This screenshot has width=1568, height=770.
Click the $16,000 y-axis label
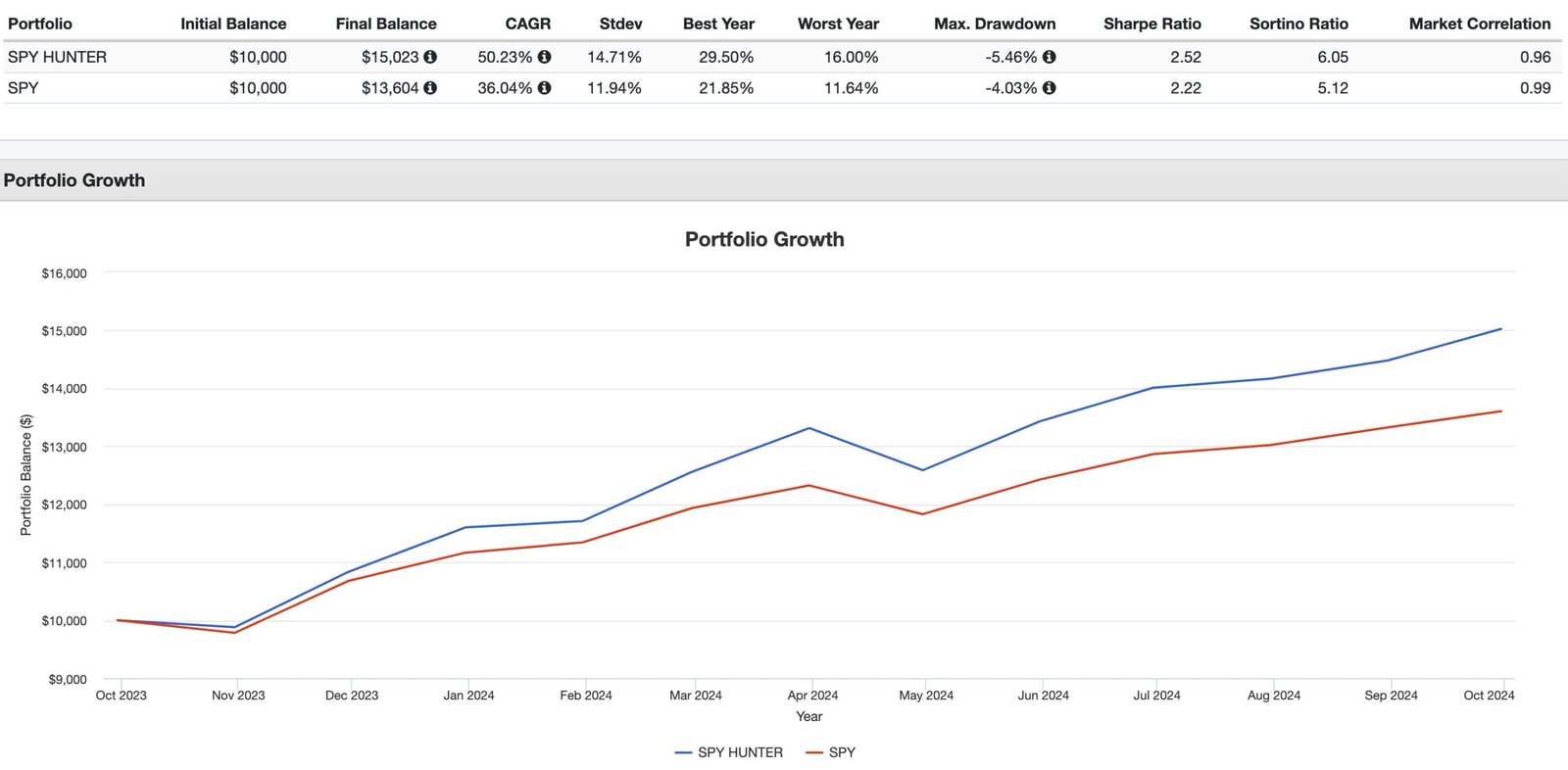coord(64,273)
